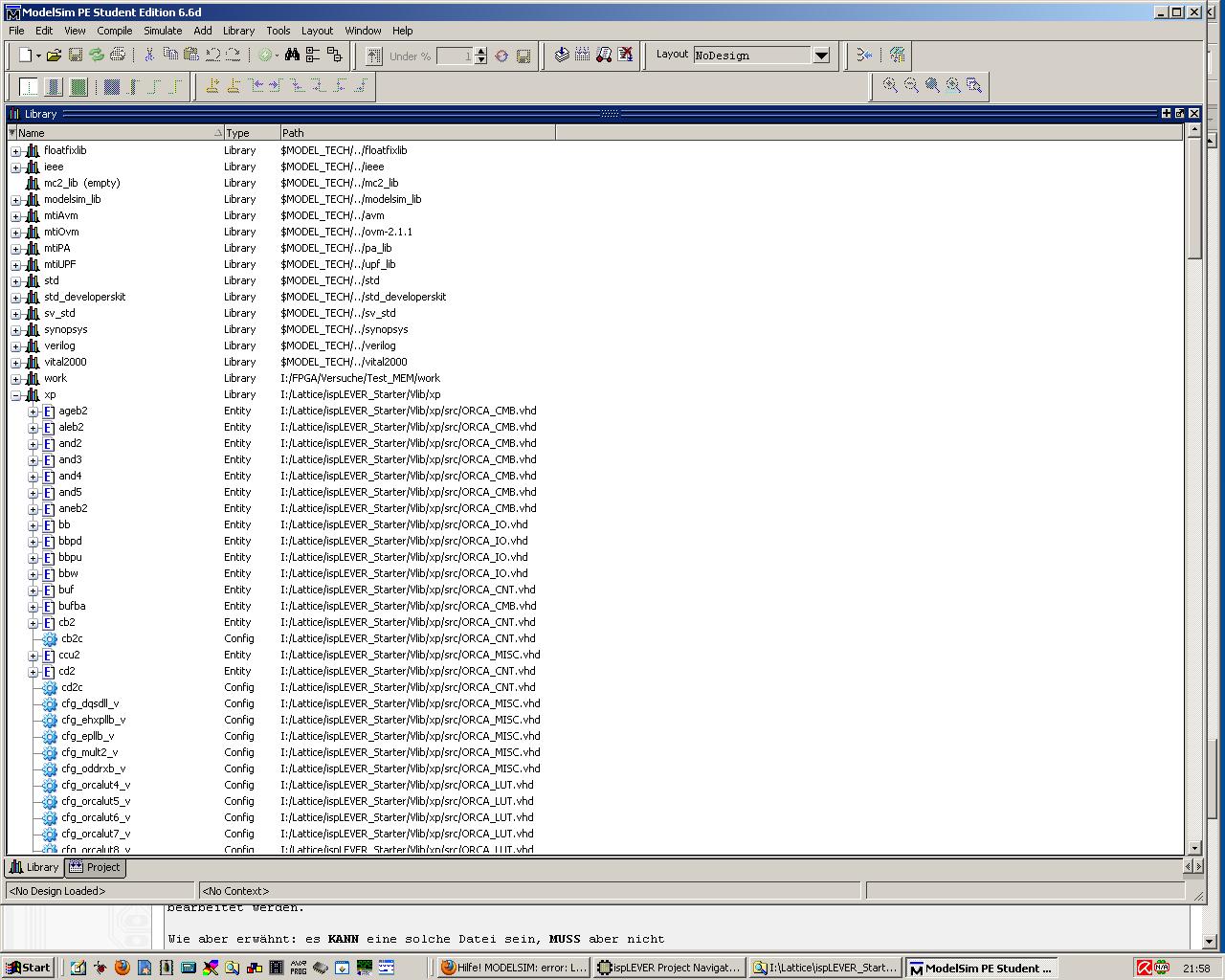The height and width of the screenshot is (980, 1225).
Task: Click the Break simulation icon
Action: [625, 56]
